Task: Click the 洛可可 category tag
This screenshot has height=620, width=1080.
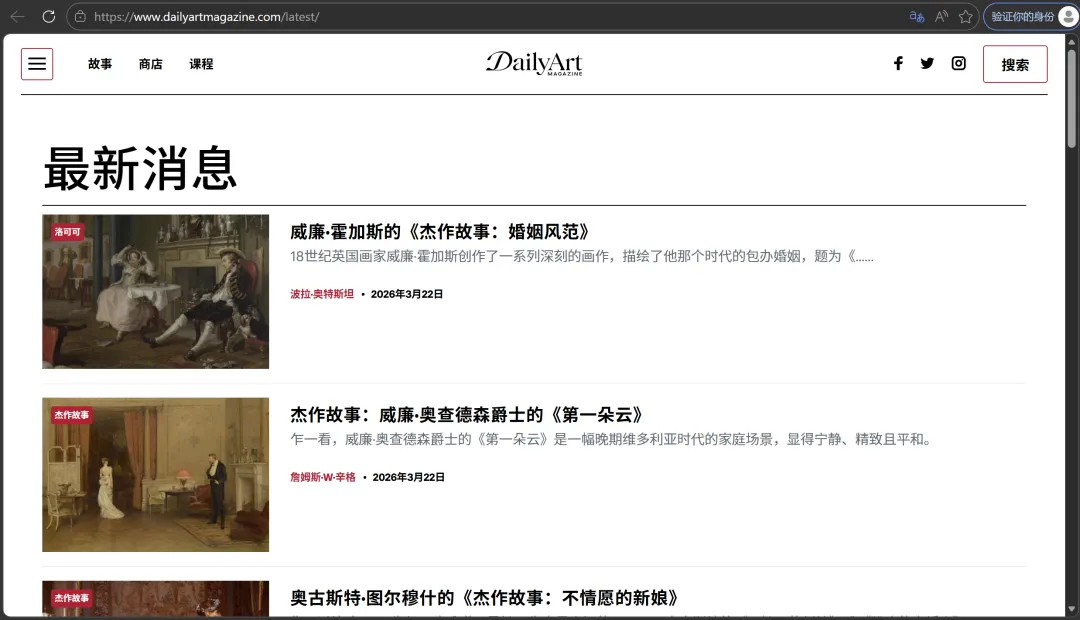Action: pyautogui.click(x=68, y=232)
